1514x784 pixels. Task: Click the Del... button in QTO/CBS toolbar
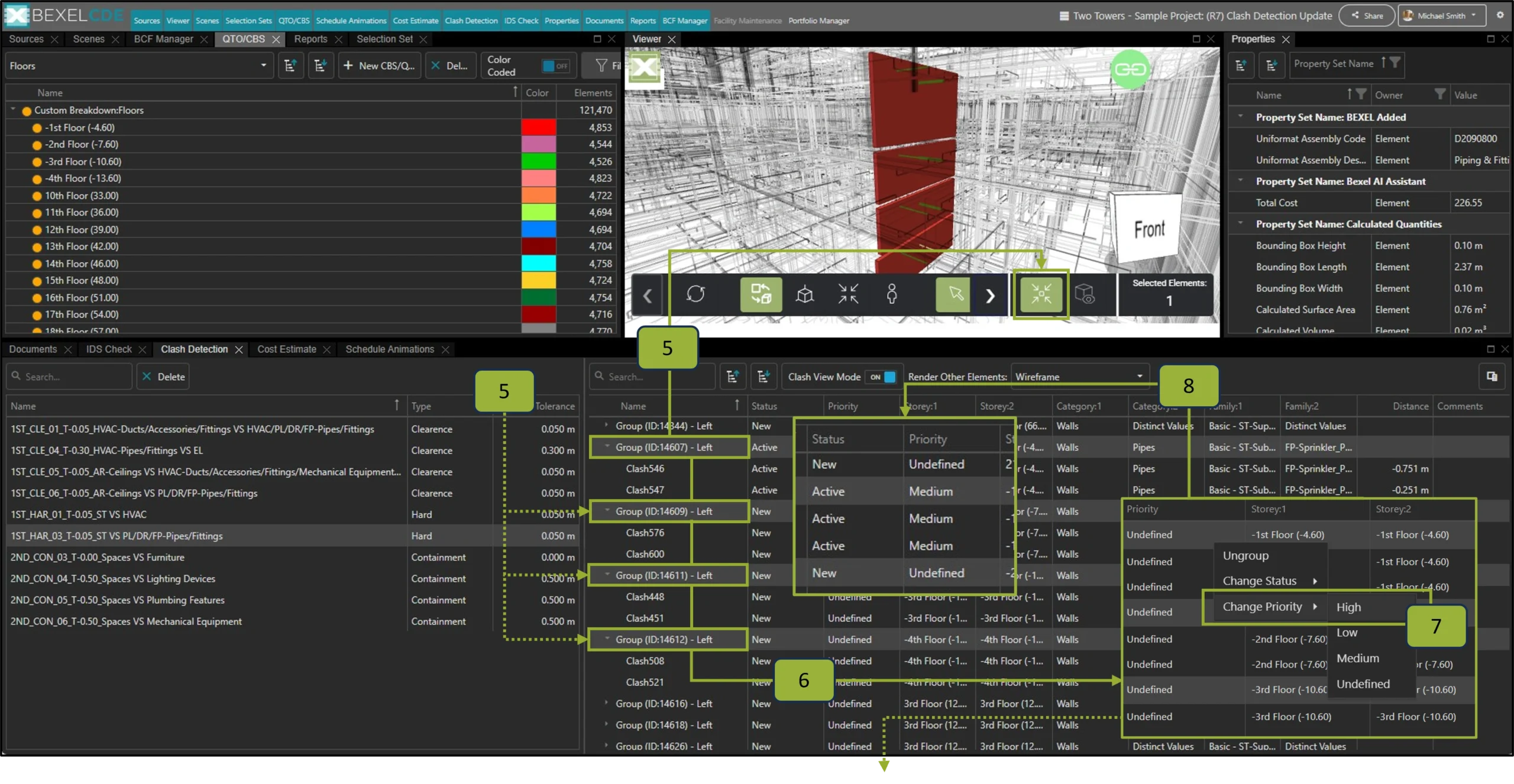tap(449, 66)
